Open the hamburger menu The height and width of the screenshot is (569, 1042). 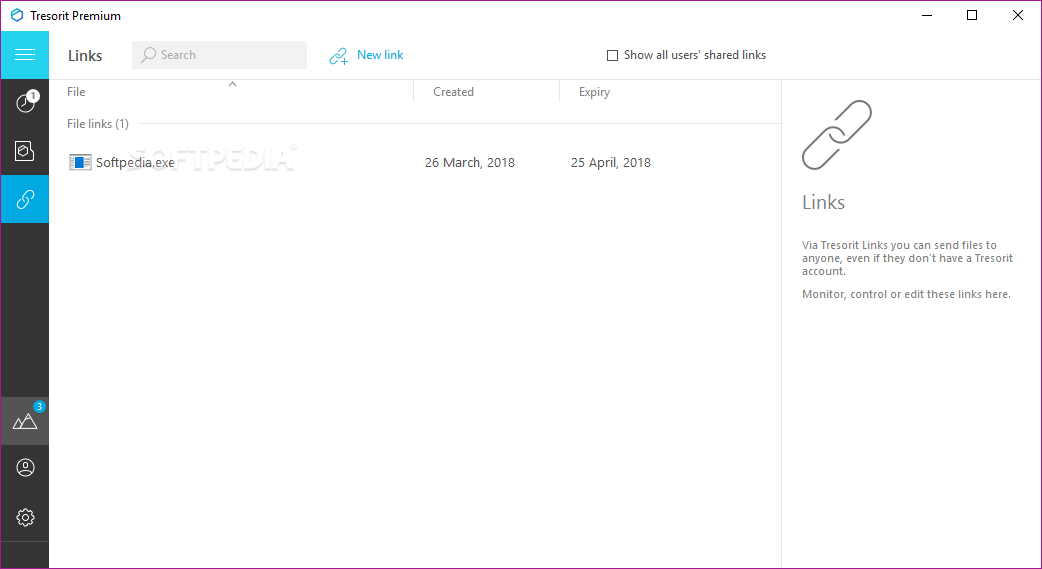click(25, 55)
